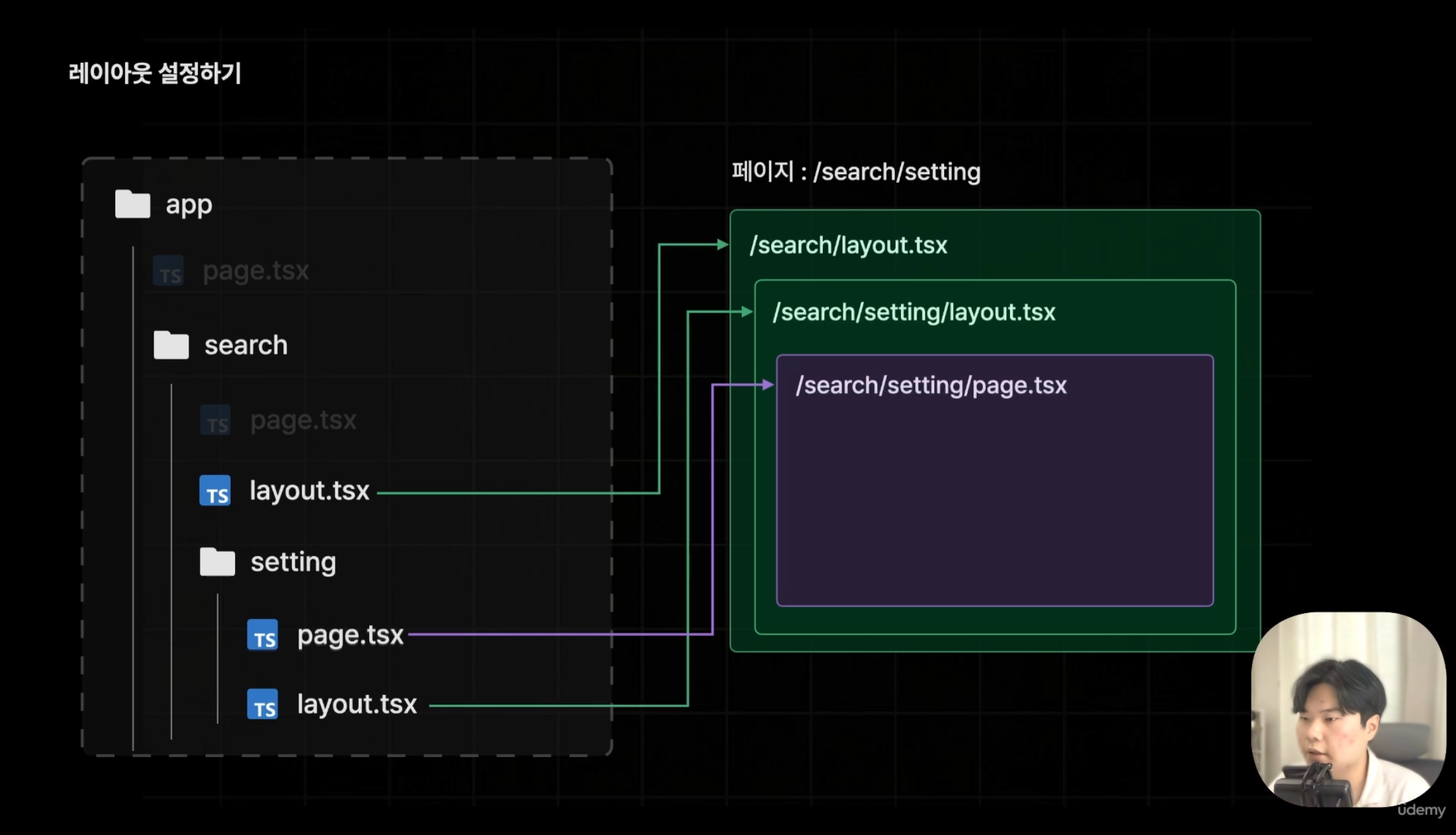Click the 레이아웃 설정하기 title

155,73
